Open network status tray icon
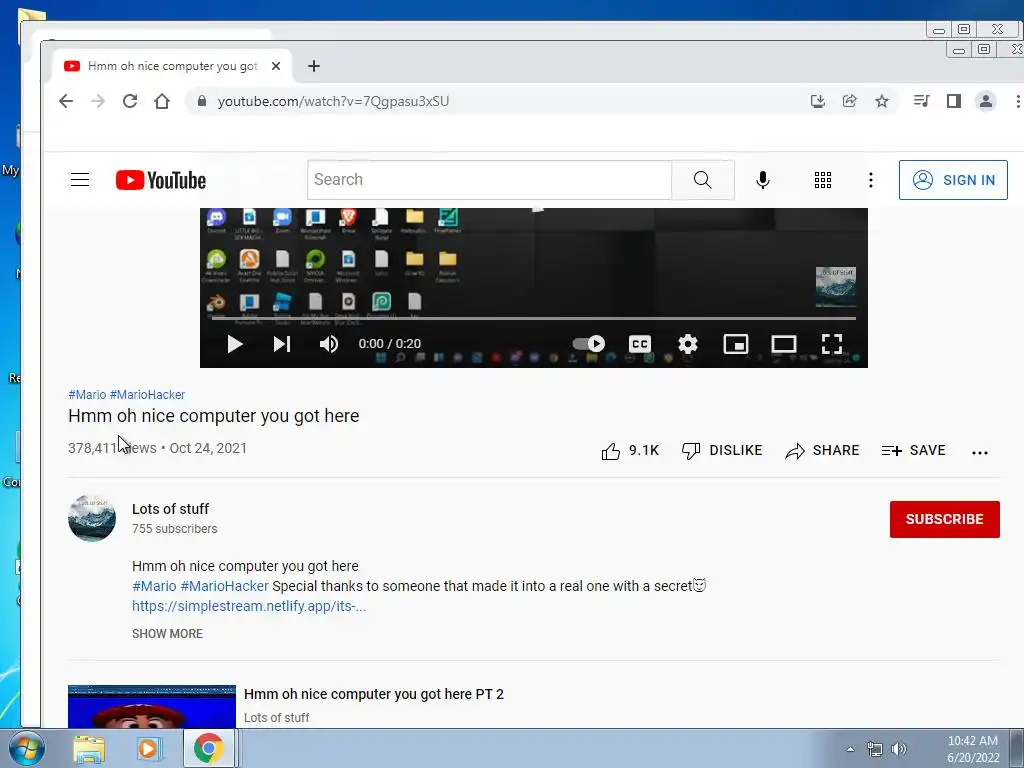This screenshot has height=768, width=1024. (x=874, y=749)
